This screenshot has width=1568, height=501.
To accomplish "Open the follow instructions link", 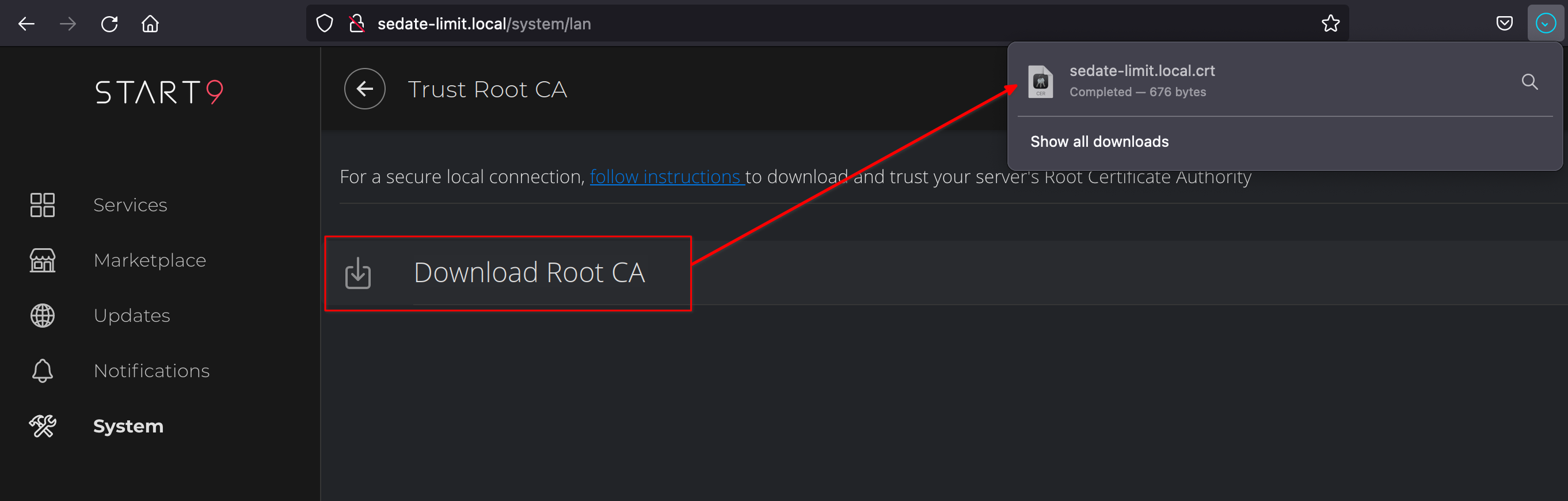I will coord(665,177).
